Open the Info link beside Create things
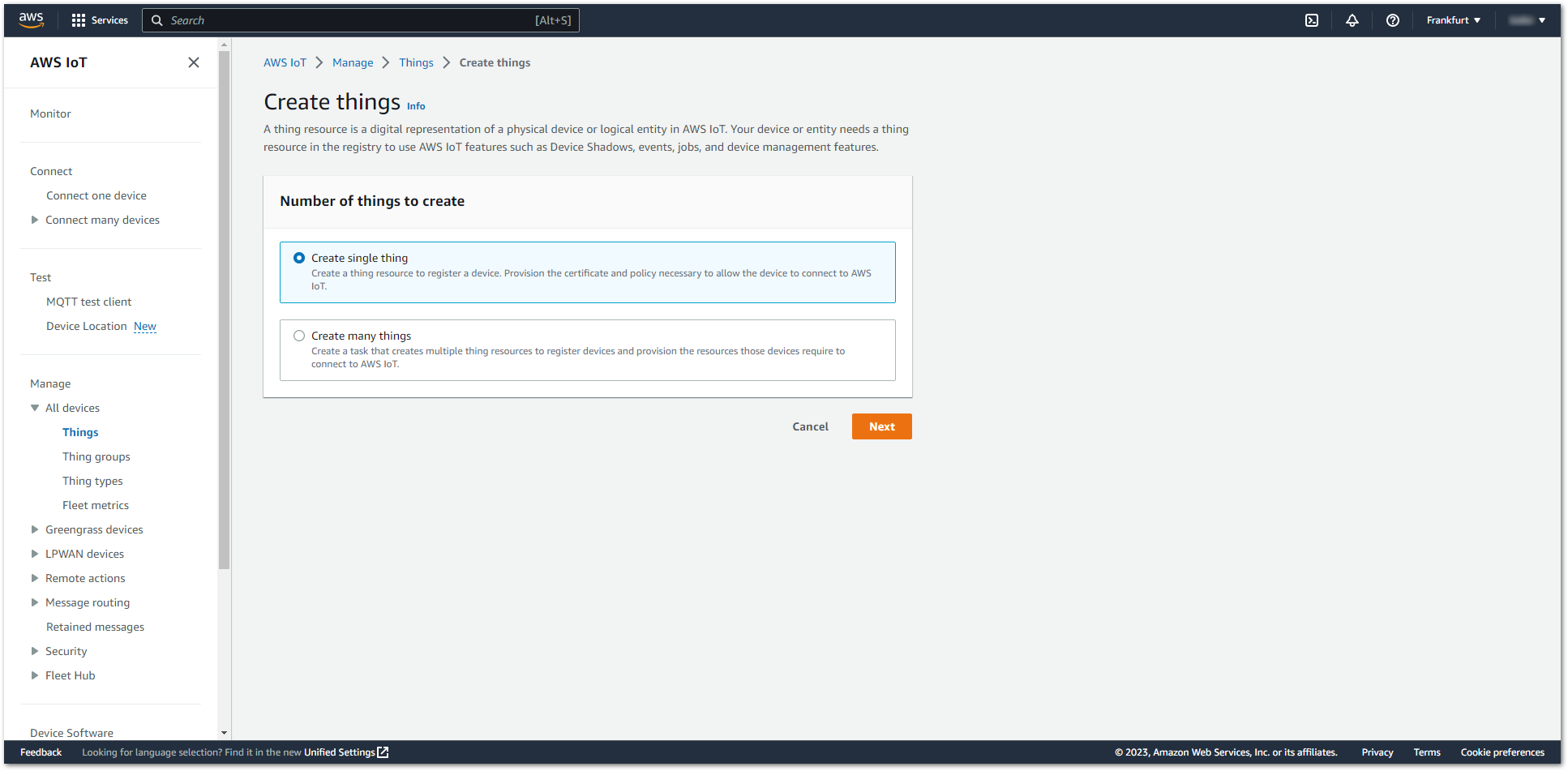The width and height of the screenshot is (1568, 771). [416, 106]
